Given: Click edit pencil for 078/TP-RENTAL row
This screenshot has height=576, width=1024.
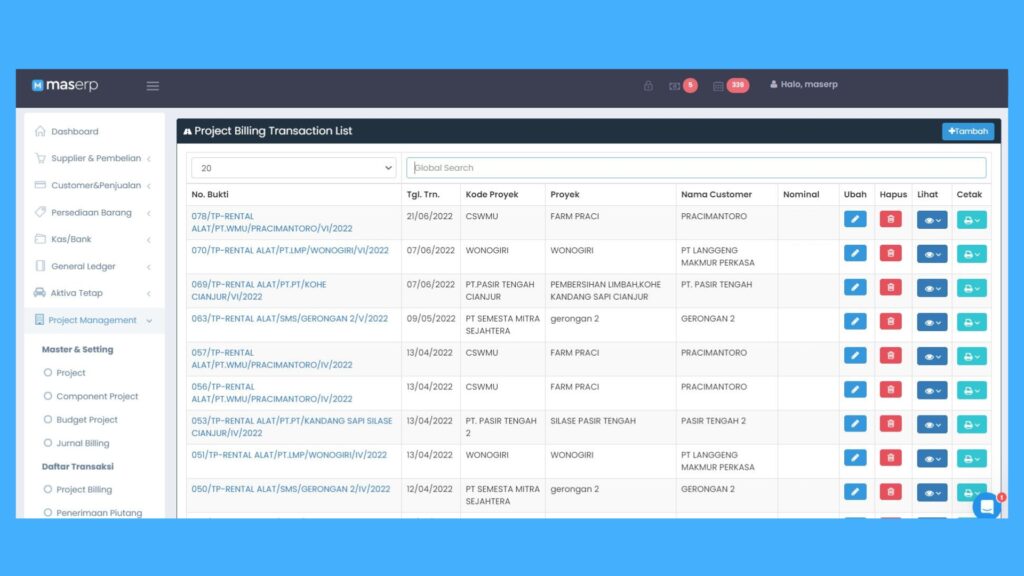Looking at the screenshot, I should tap(855, 220).
